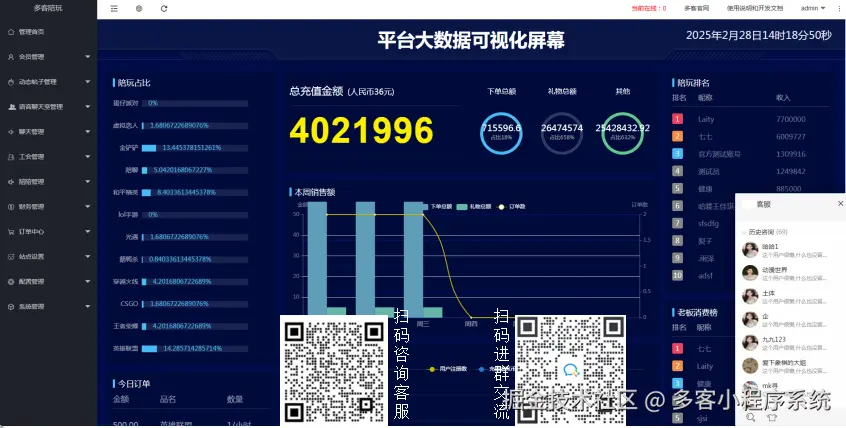Image resolution: width=846 pixels, height=428 pixels.
Task: Toggle the 下单总额 legend in weekly chart
Action: (x=437, y=207)
